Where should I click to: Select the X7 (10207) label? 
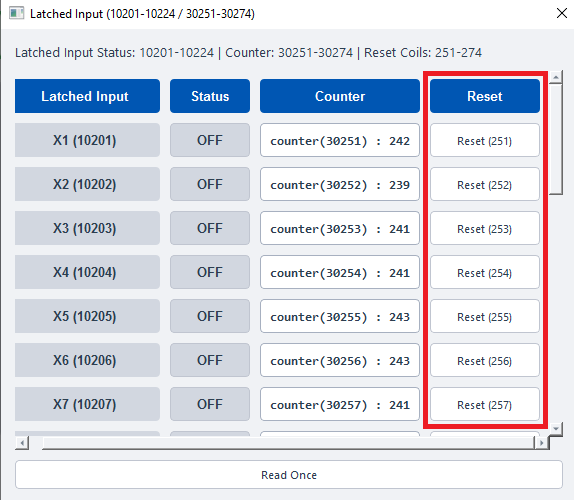tap(87, 404)
